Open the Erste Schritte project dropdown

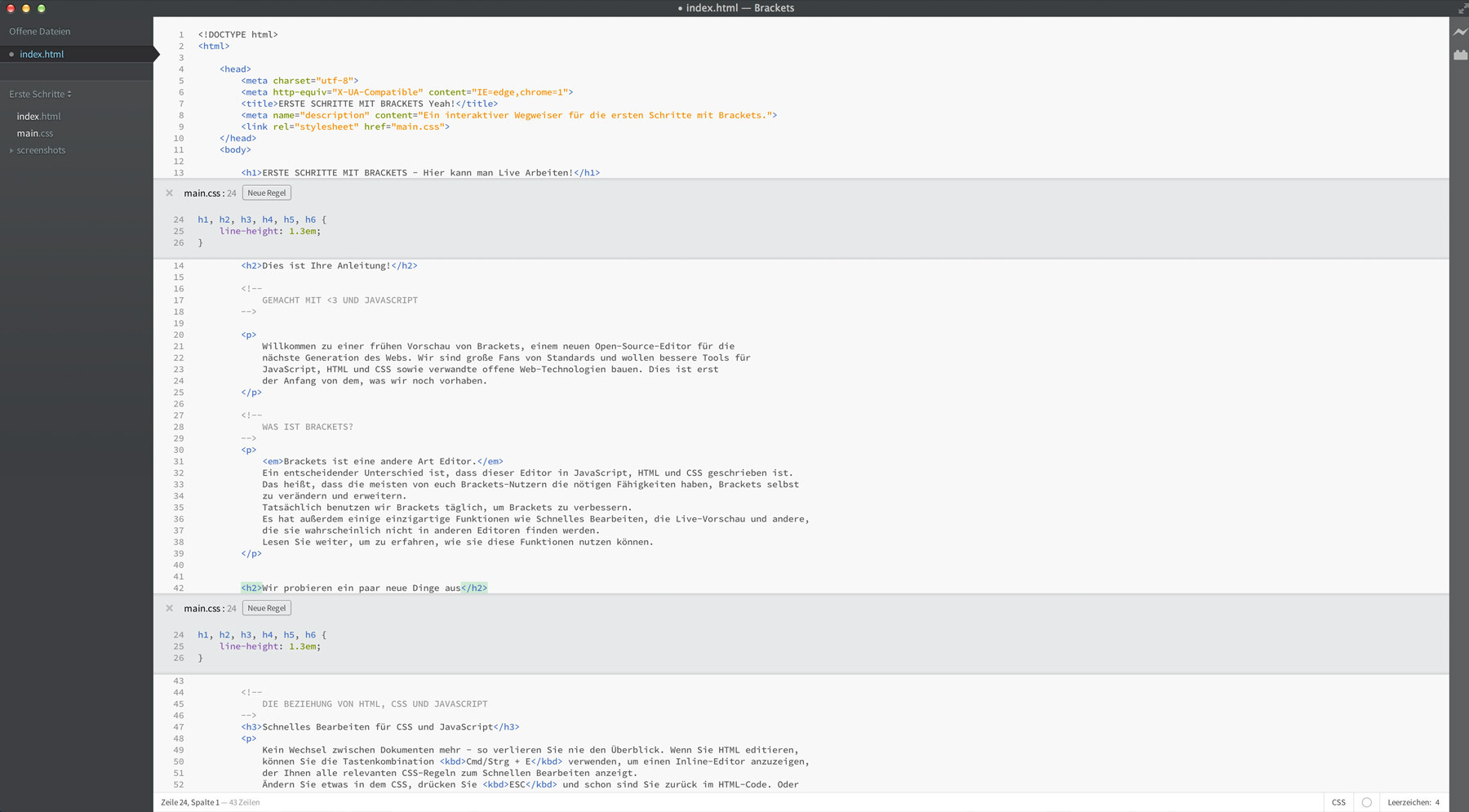point(40,94)
